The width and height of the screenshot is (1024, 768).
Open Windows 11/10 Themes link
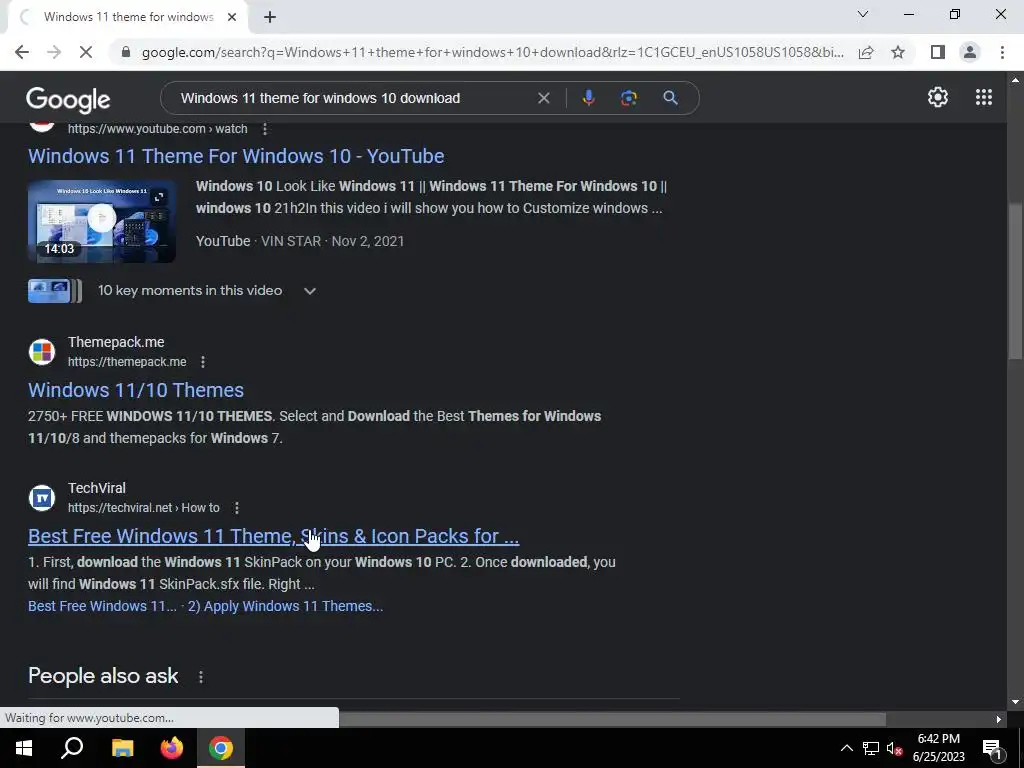click(x=136, y=390)
